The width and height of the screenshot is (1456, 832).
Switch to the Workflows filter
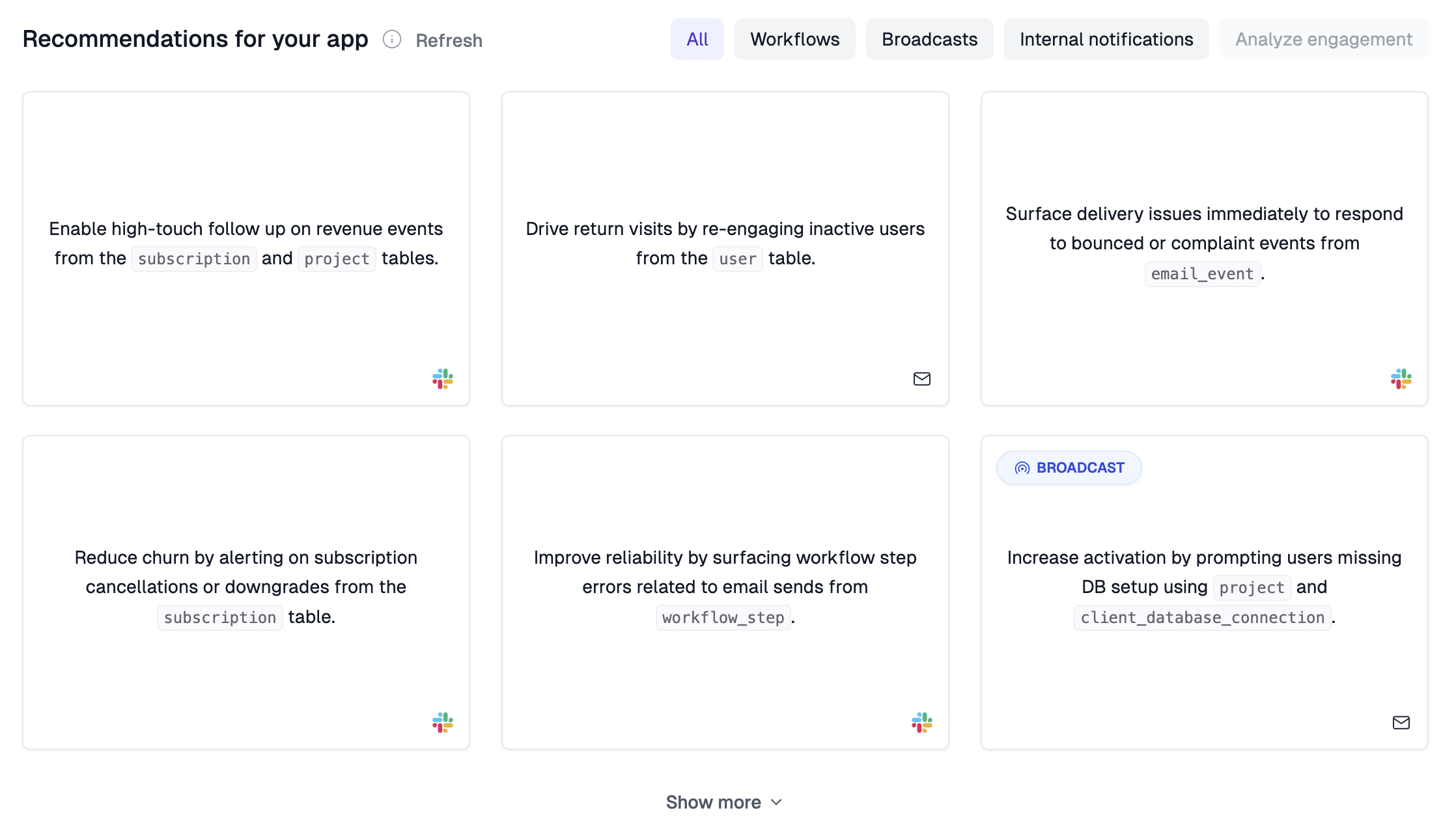[794, 40]
